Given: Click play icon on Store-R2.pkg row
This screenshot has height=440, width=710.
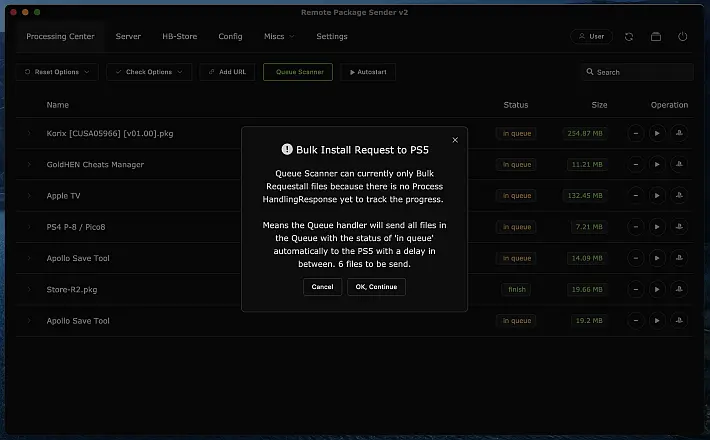Looking at the screenshot, I should [657, 289].
